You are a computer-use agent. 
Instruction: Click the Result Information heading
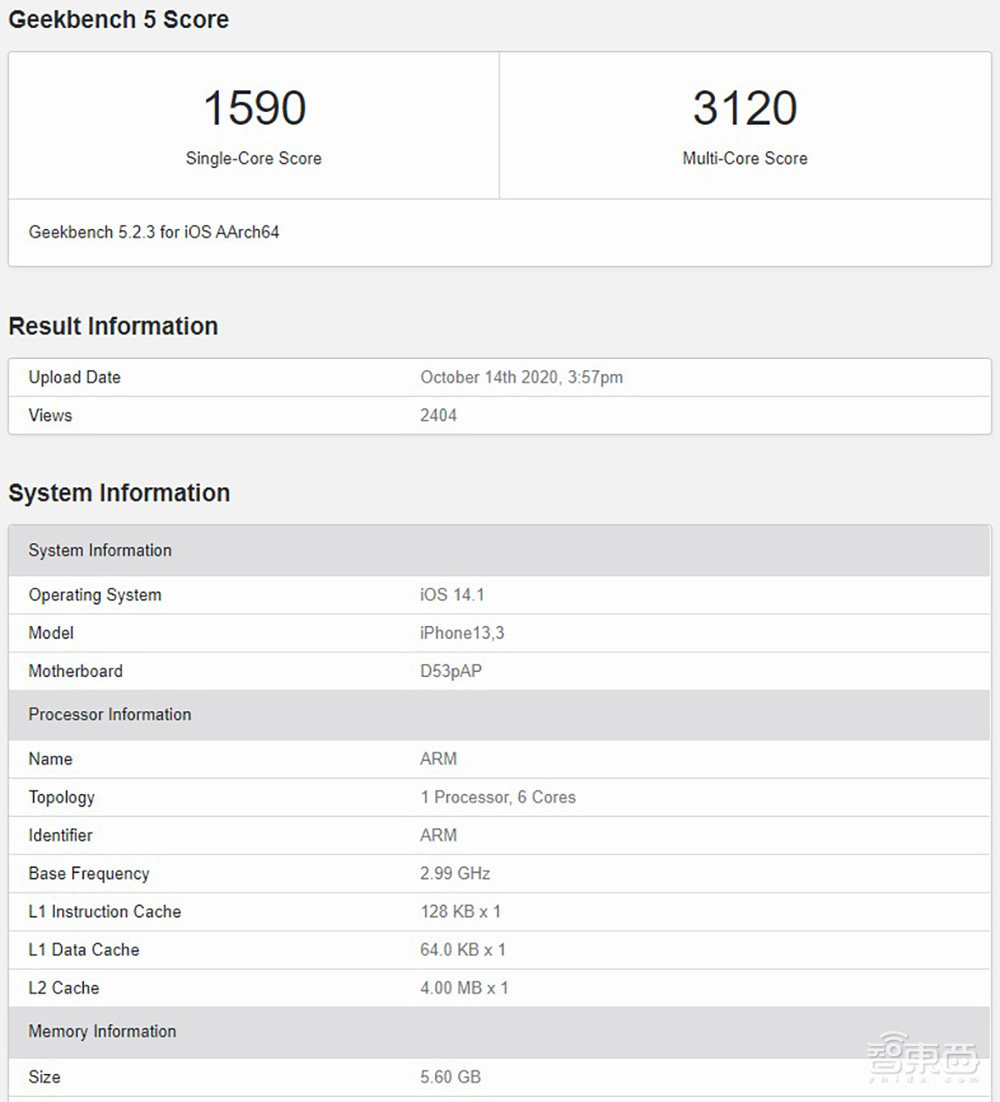(113, 326)
